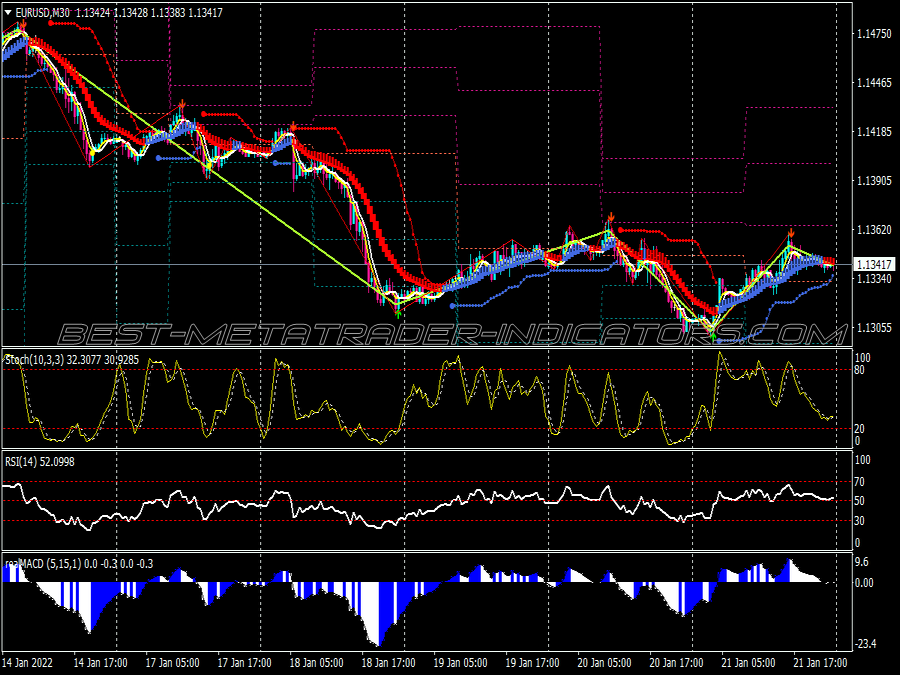Click the triangle arrow beside the EURUSD,M30 title
This screenshot has width=900, height=675.
click(8, 12)
